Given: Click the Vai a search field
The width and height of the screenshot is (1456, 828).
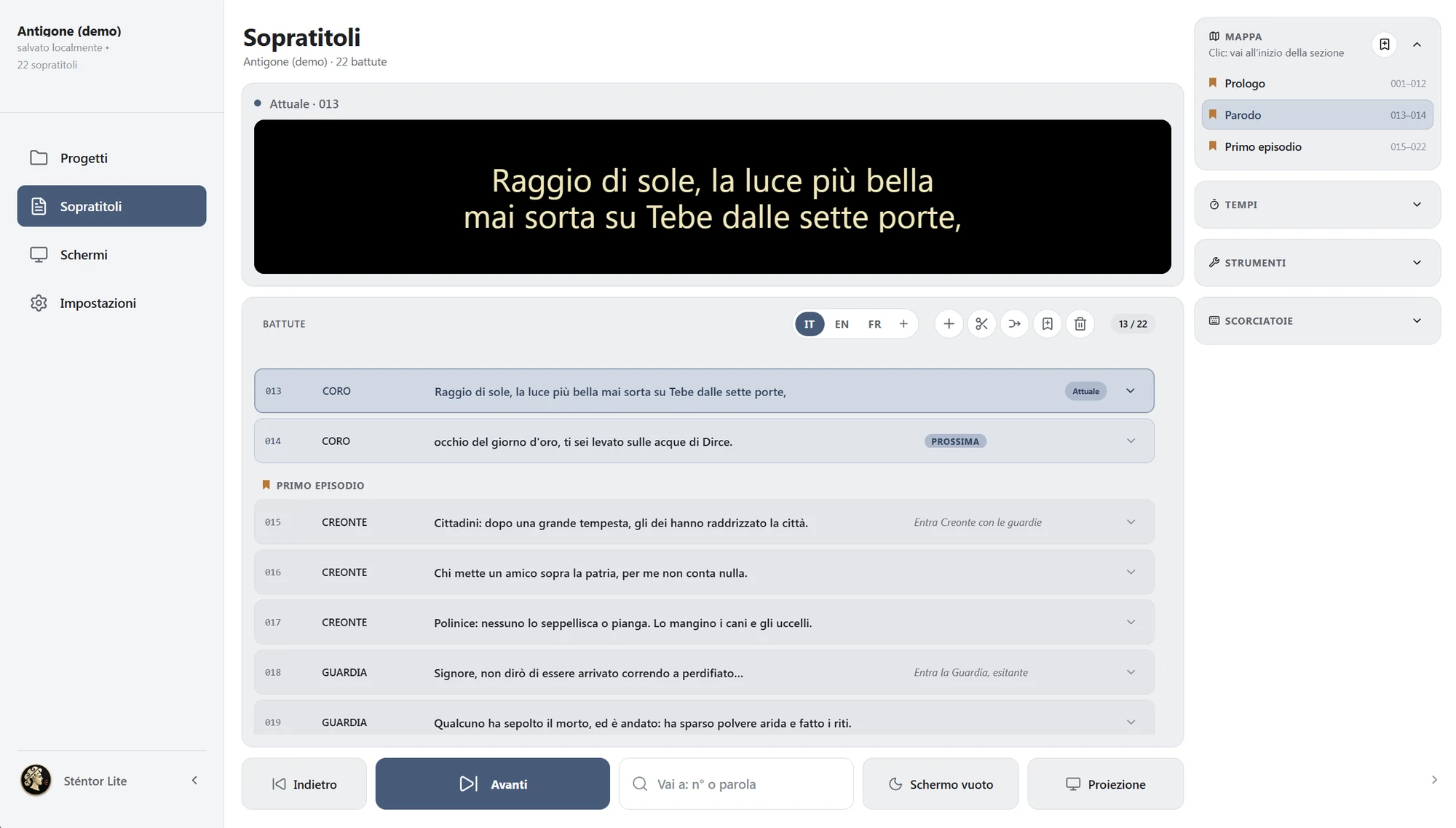Looking at the screenshot, I should pyautogui.click(x=736, y=784).
